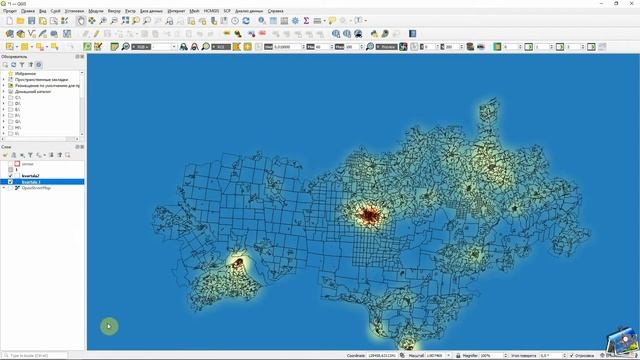Screen dimensions: 640x360
Task: Create a new Shapefile layer
Action: coord(31,34)
